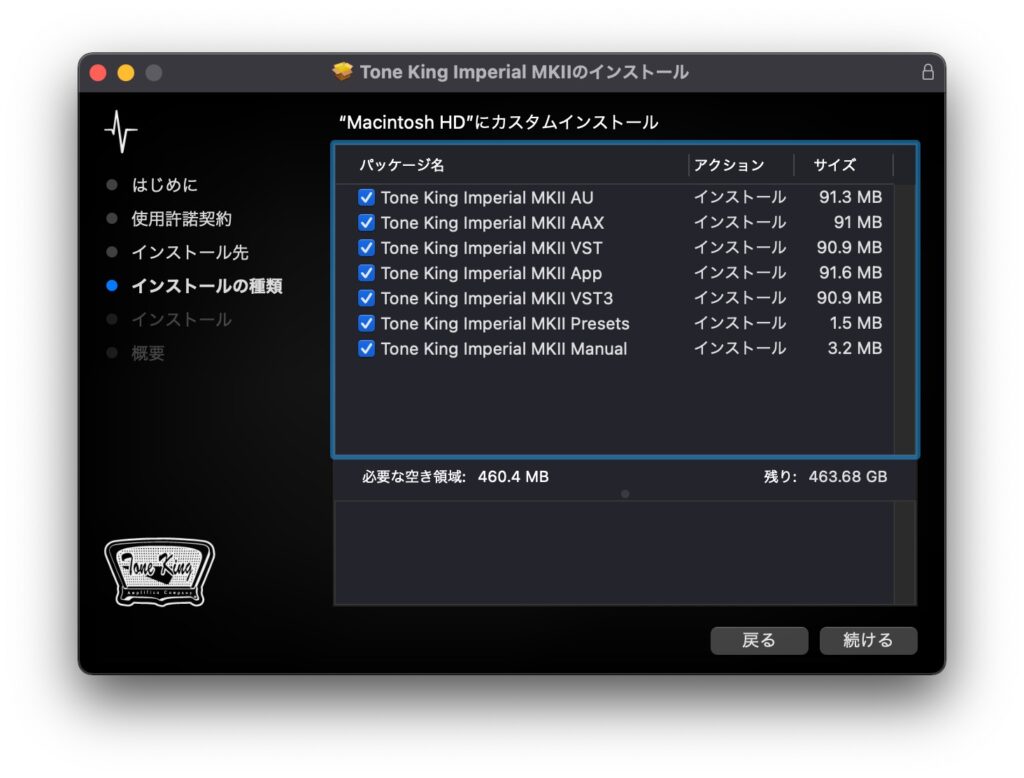Toggle the Imperial MKII Manual checkbox
Viewport: 1024px width, 778px height.
tap(366, 348)
